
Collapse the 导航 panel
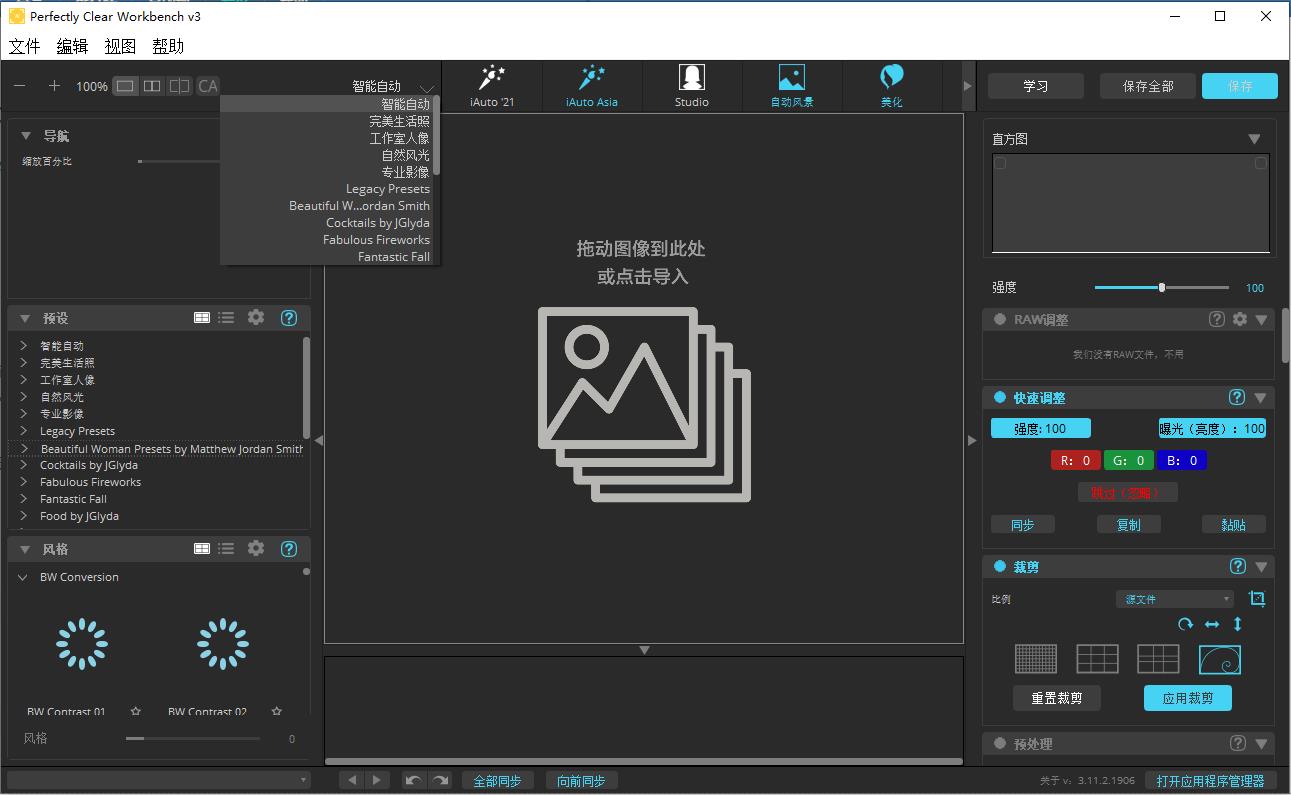[26, 136]
